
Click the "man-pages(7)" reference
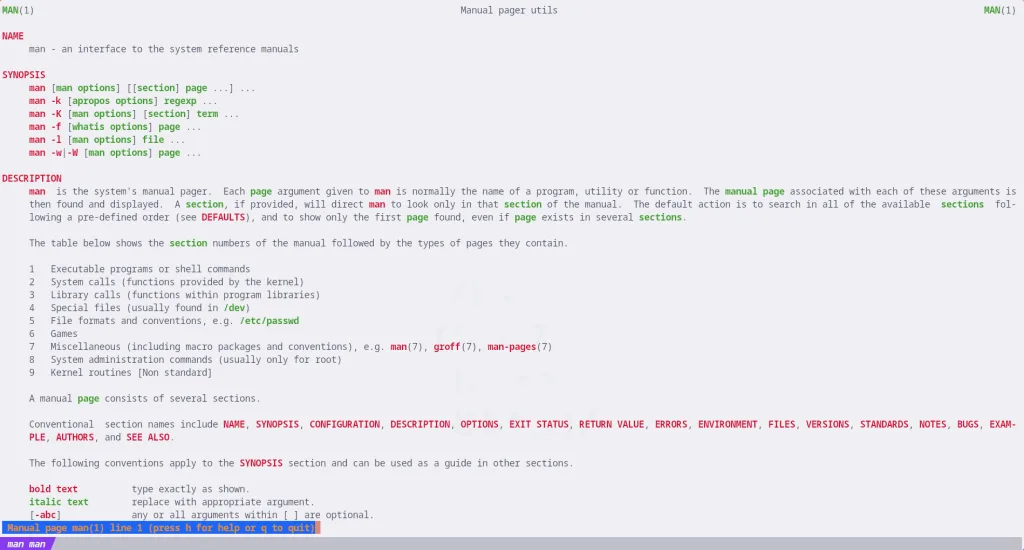520,347
